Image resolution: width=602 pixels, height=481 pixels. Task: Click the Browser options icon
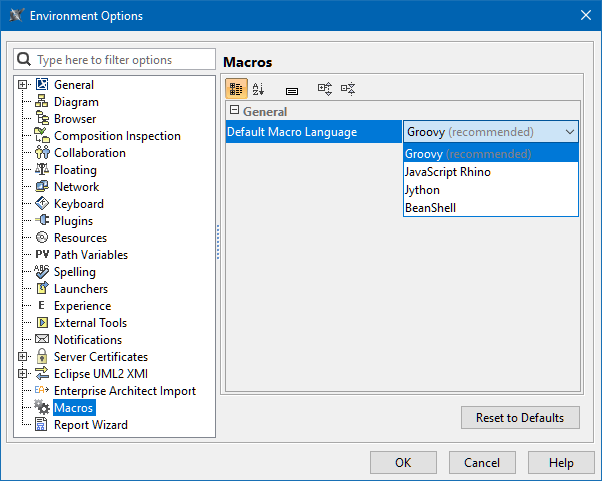(42, 118)
